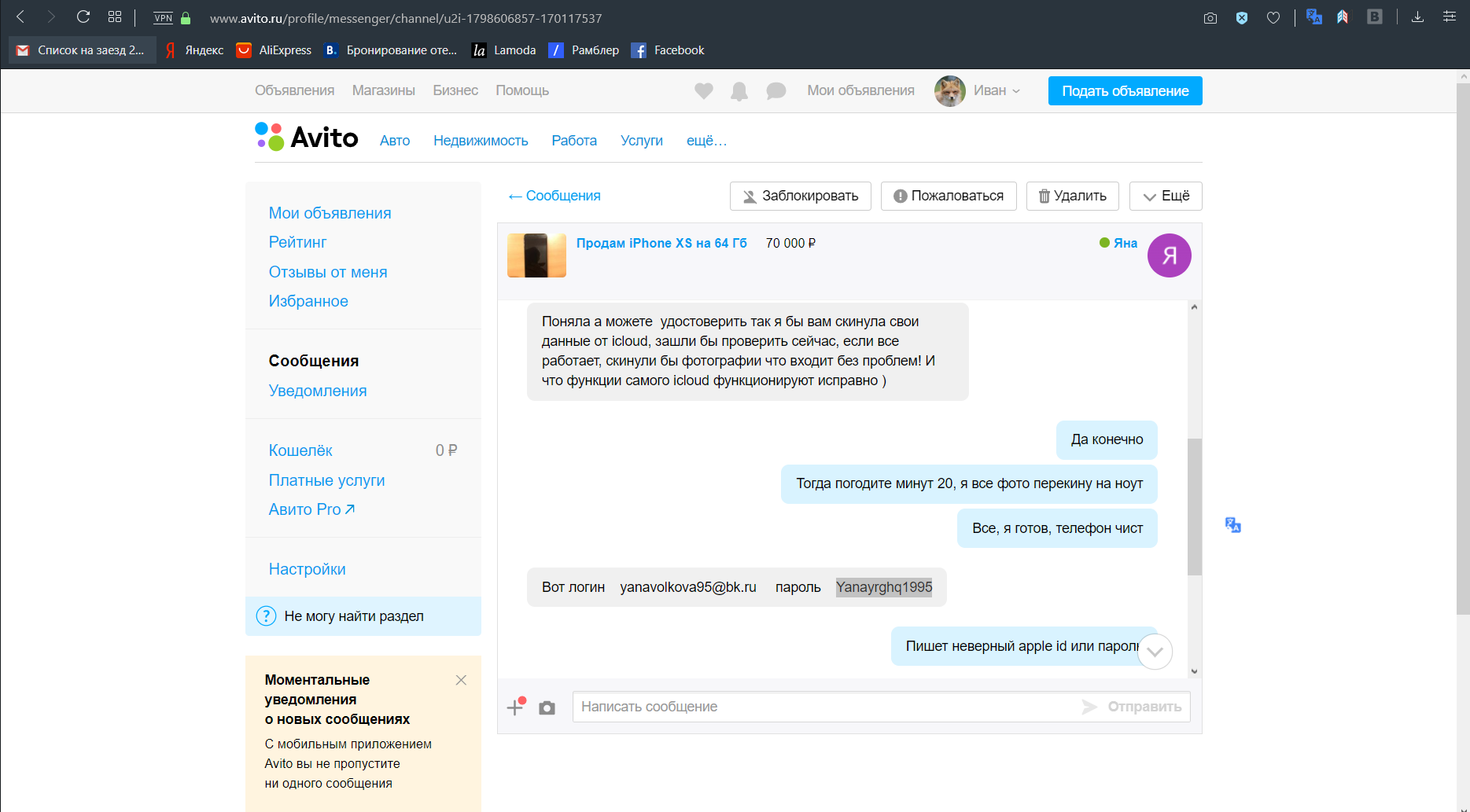
Task: Focus the 'Написать сообщение' input field
Action: [x=826, y=707]
